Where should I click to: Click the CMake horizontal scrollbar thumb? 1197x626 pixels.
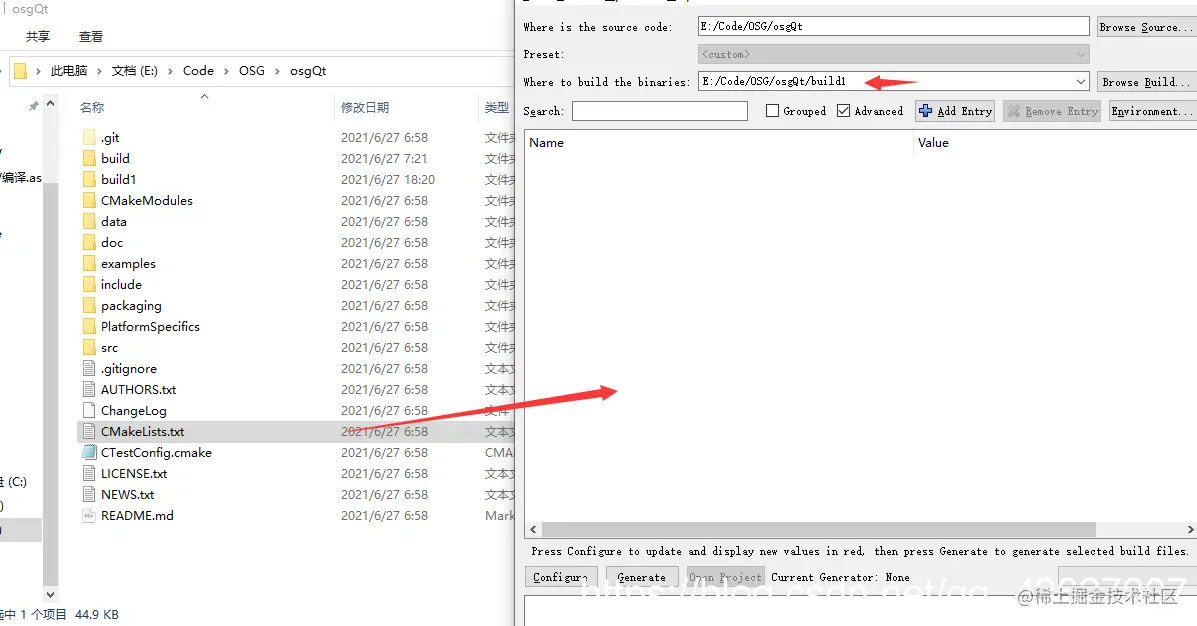point(819,529)
